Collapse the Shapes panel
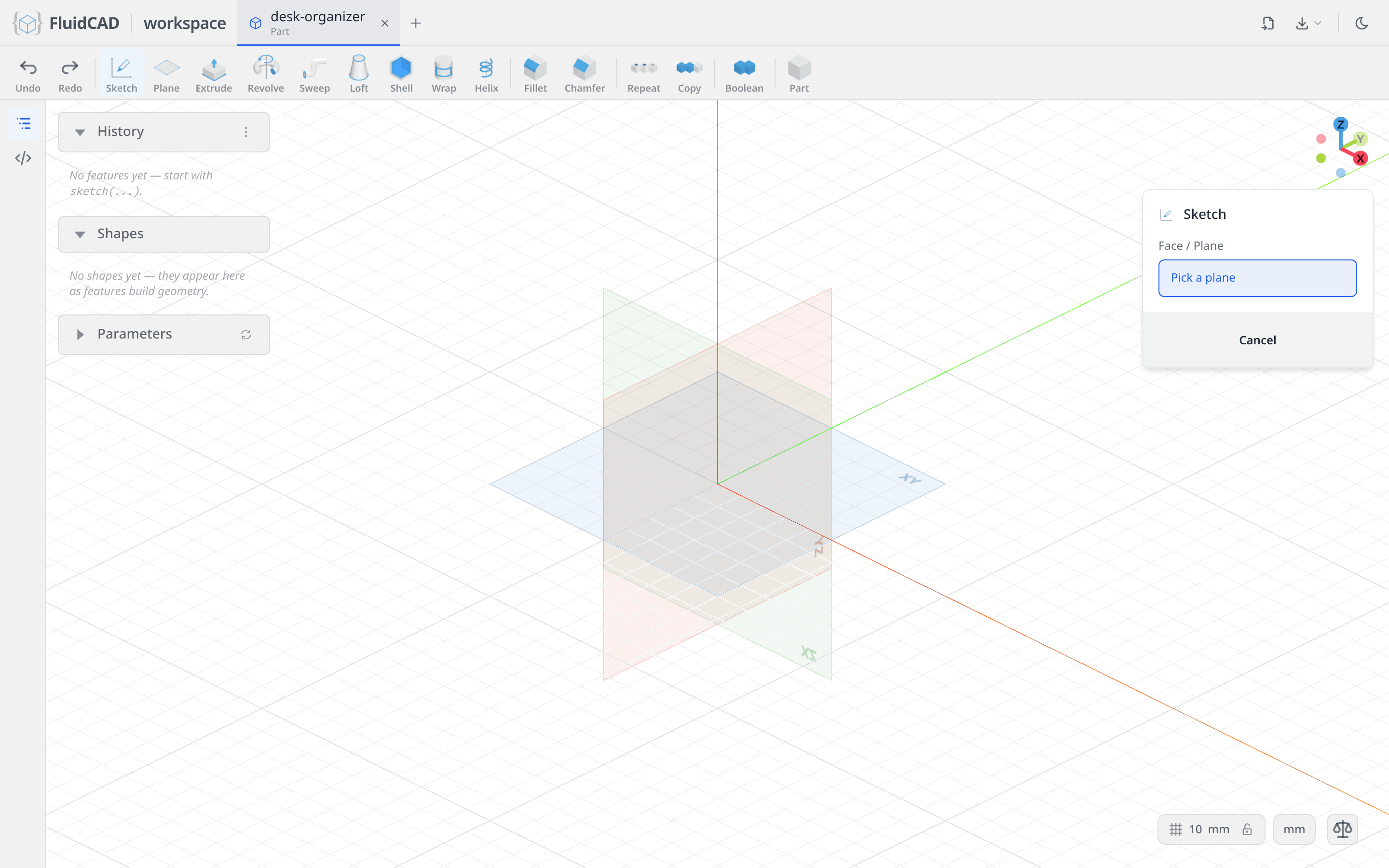1389x868 pixels. 80,234
